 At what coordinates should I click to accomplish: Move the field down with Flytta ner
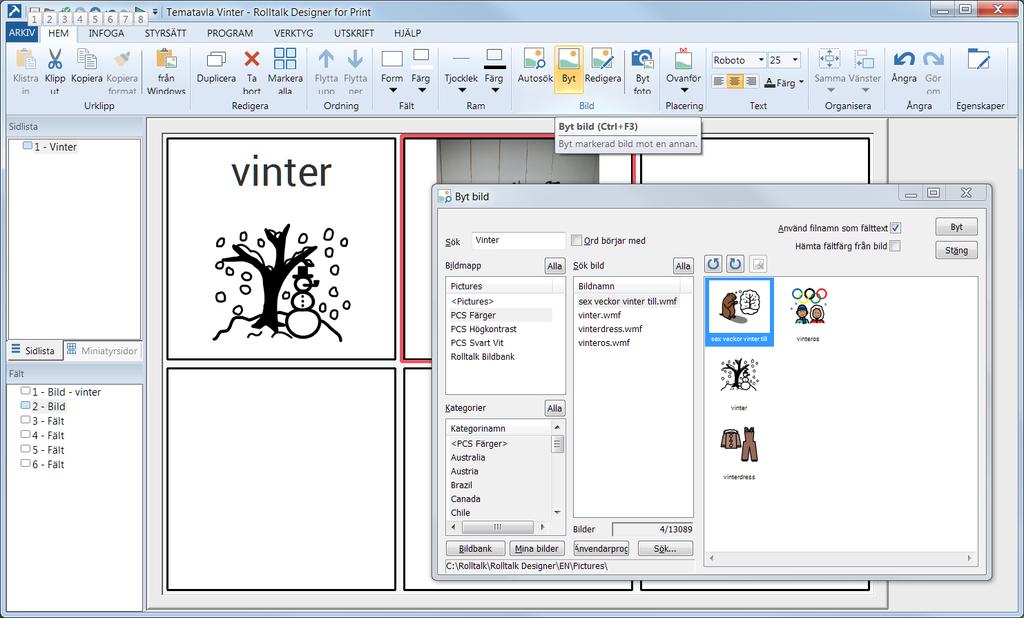coord(355,70)
